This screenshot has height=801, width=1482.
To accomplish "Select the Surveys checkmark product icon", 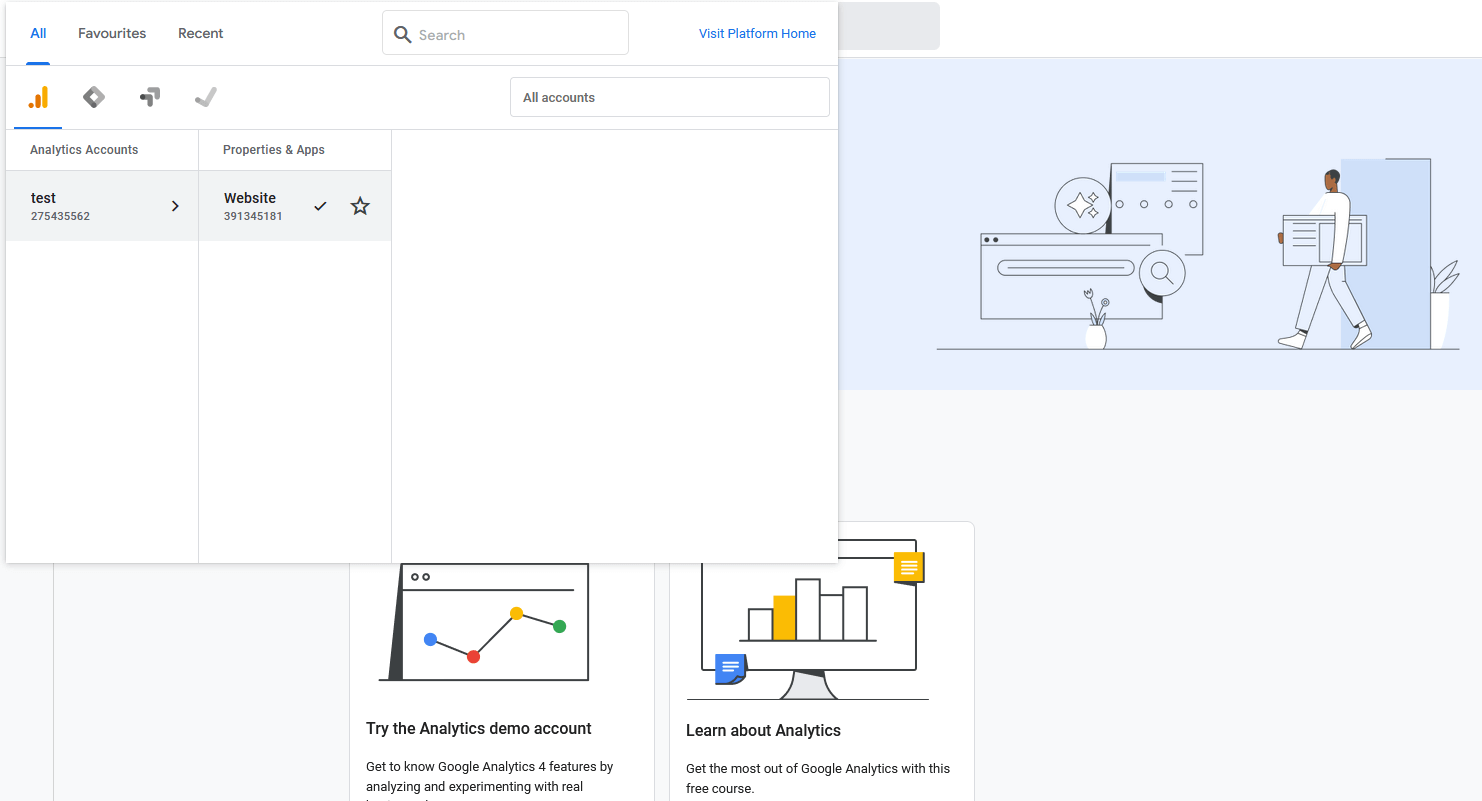I will click(206, 97).
